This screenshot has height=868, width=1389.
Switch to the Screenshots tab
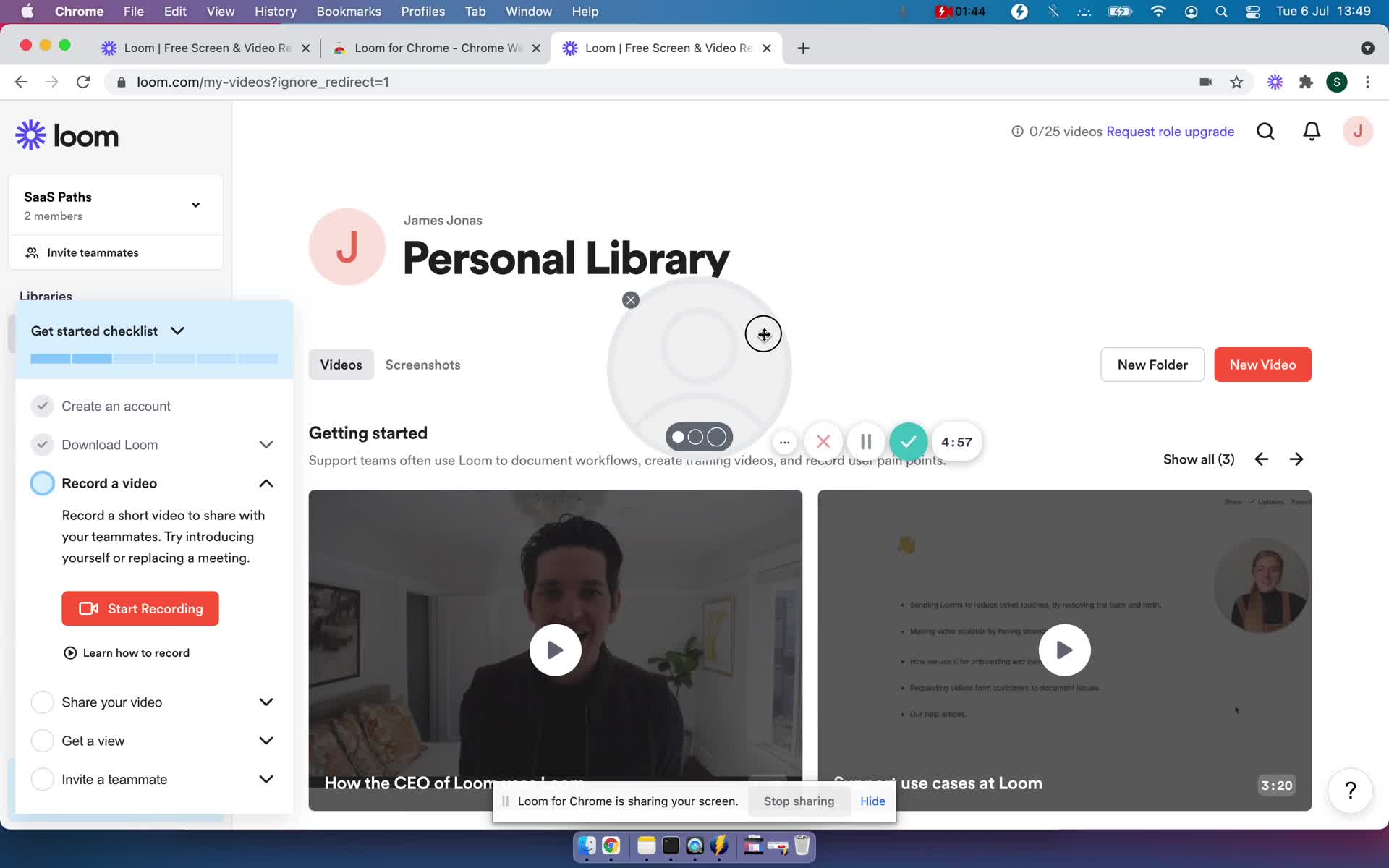(x=423, y=364)
